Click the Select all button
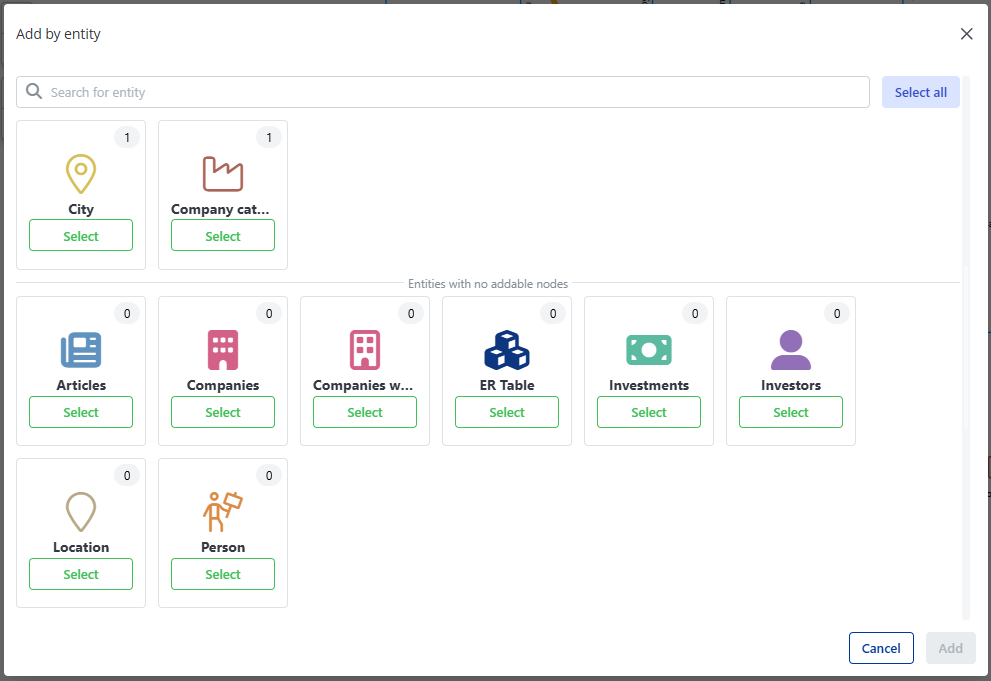Screen dimensions: 991x681 [x=920, y=92]
